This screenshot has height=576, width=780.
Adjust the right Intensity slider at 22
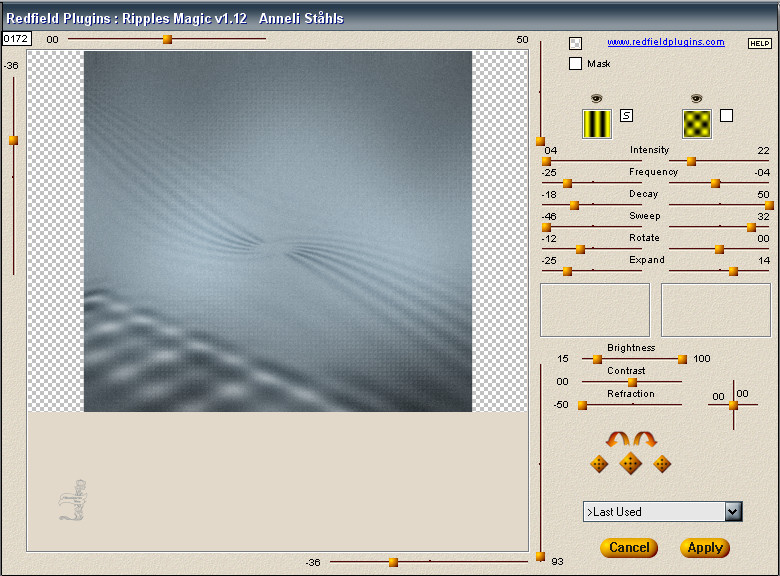pyautogui.click(x=691, y=161)
